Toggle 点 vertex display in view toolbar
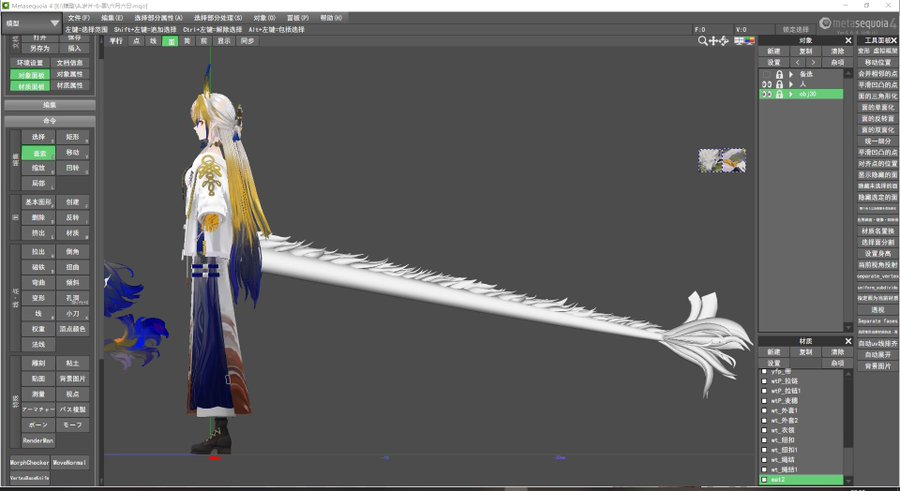Screen dimensions: 900x491 [136, 41]
